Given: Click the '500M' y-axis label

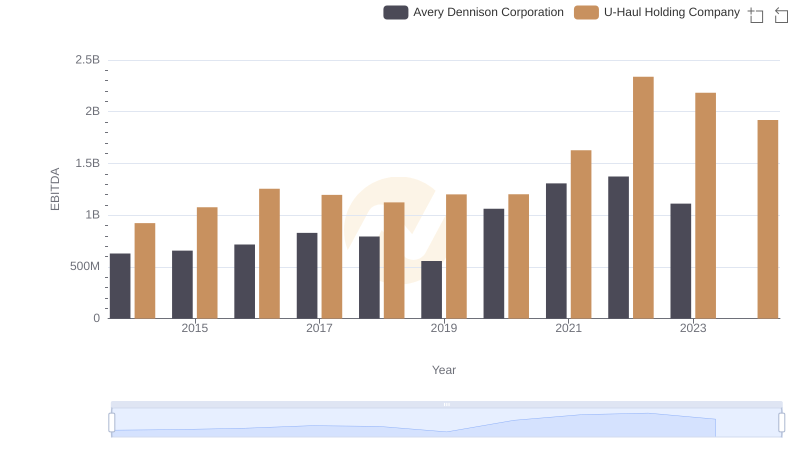Looking at the screenshot, I should 85,266.
